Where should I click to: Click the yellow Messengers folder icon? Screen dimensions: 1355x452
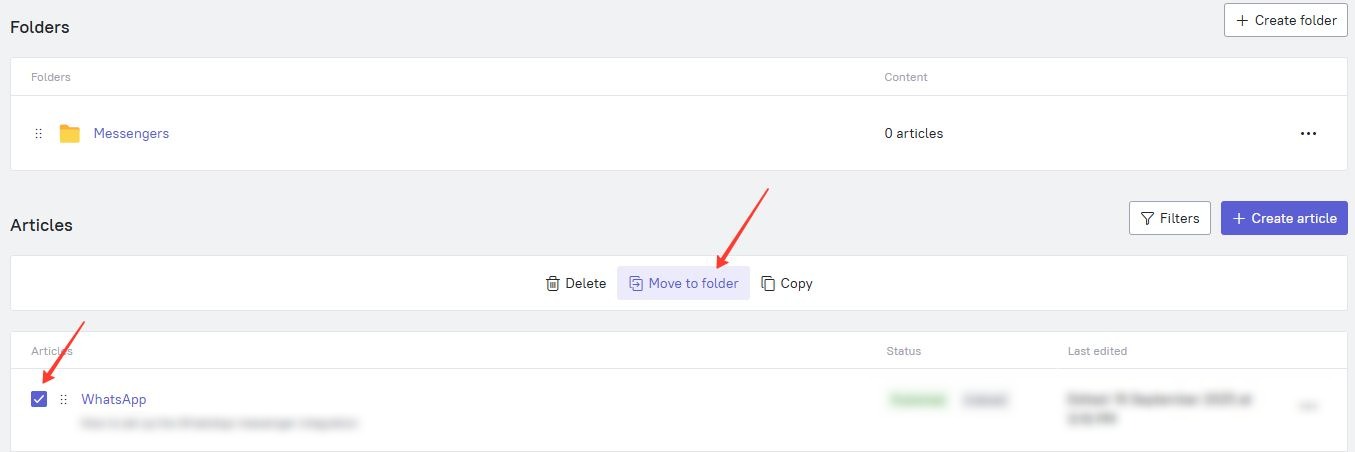coord(69,134)
